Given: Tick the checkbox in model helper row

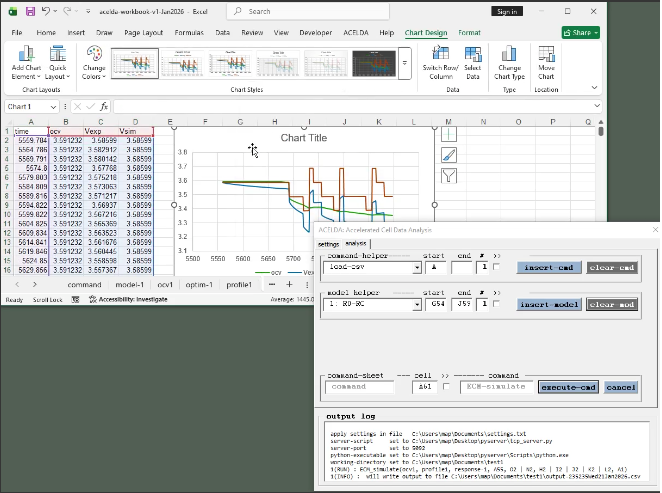Looking at the screenshot, I should [x=497, y=305].
